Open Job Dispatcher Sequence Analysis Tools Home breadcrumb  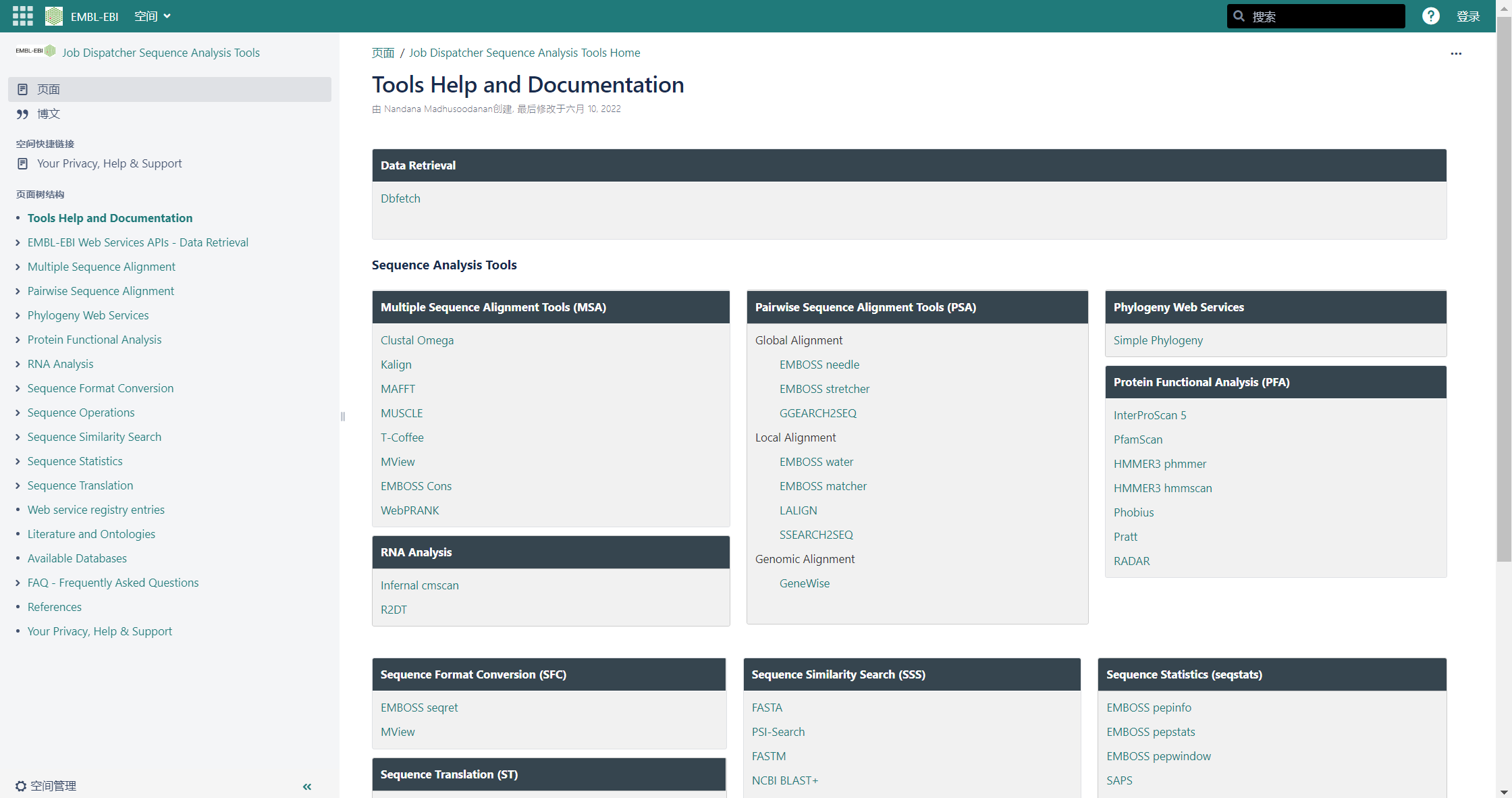[x=524, y=53]
